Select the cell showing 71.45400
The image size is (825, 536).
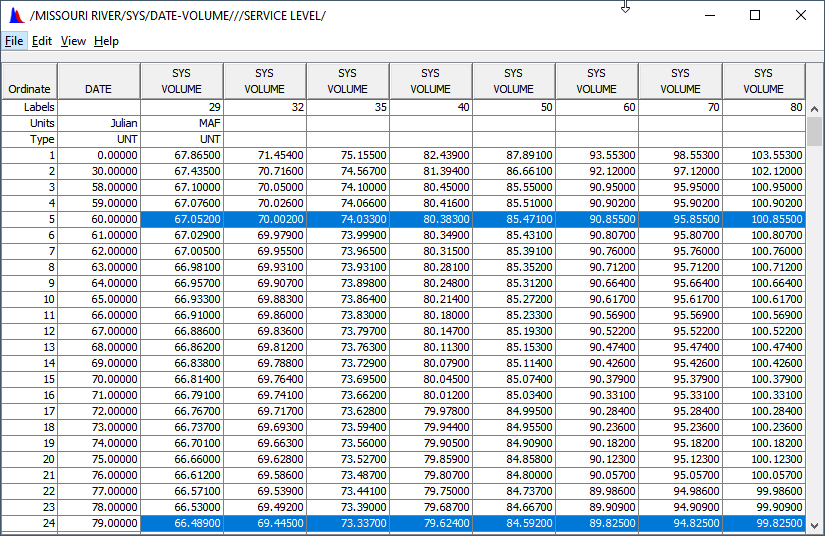pyautogui.click(x=264, y=156)
